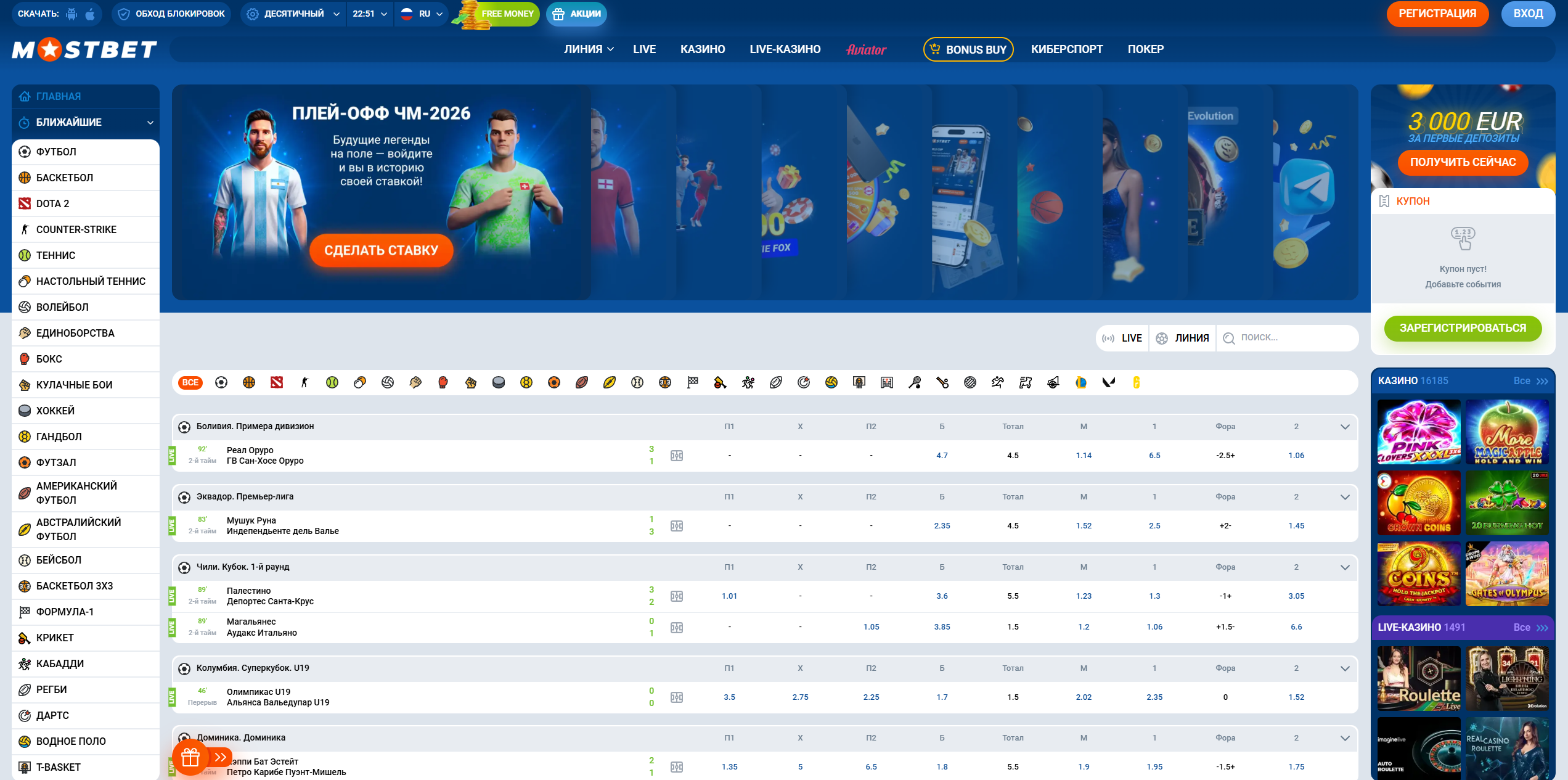The height and width of the screenshot is (780, 1568).
Task: Open match stats for Олимпикас U19 game
Action: point(677,697)
